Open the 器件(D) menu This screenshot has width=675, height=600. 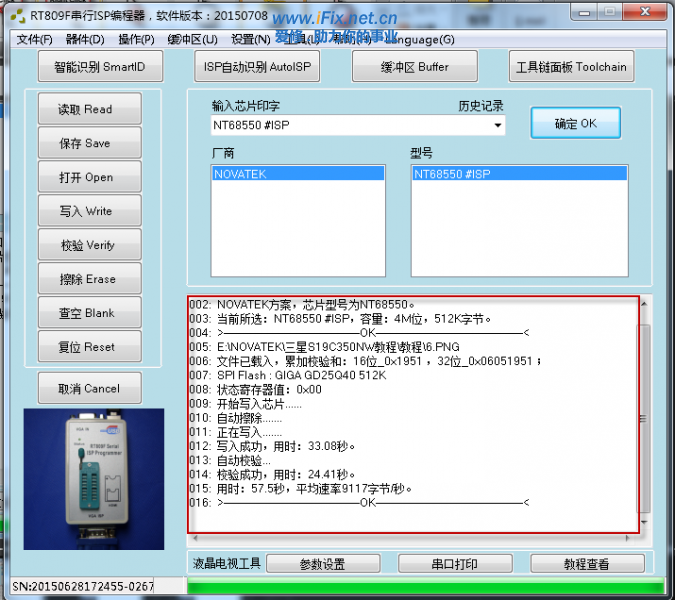pos(85,39)
